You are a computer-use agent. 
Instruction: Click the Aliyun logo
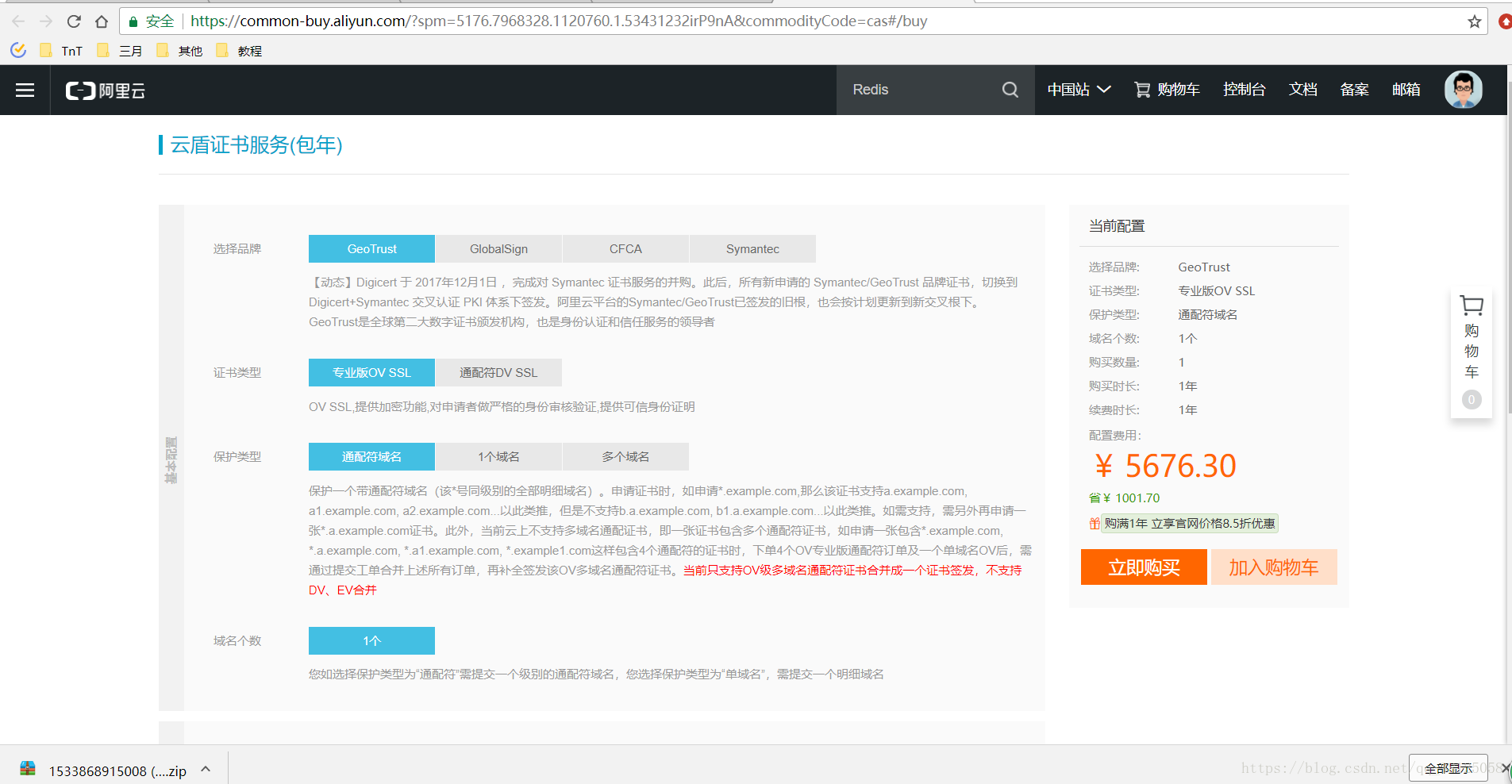(x=105, y=90)
